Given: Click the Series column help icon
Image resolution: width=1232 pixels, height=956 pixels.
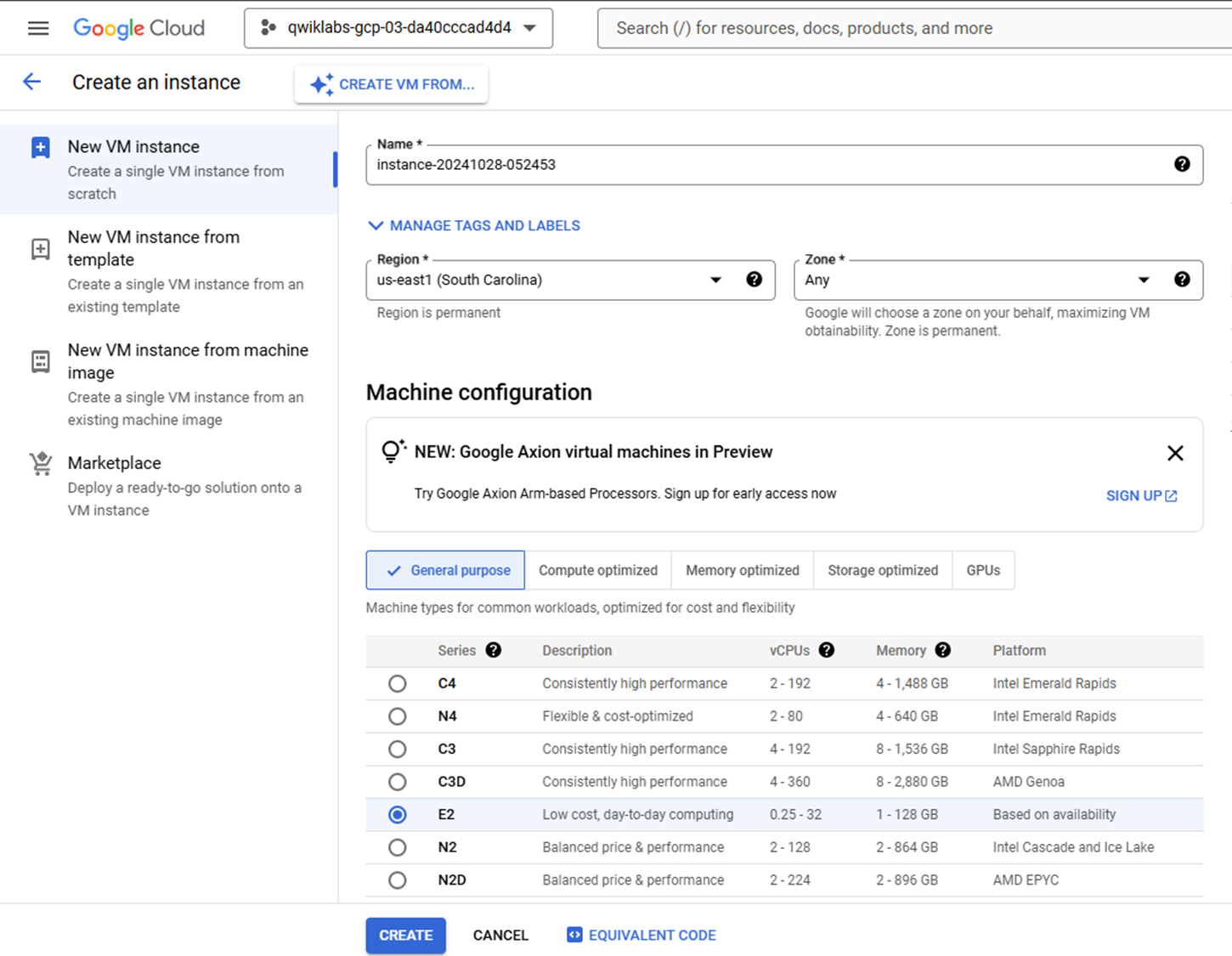Looking at the screenshot, I should pos(493,650).
